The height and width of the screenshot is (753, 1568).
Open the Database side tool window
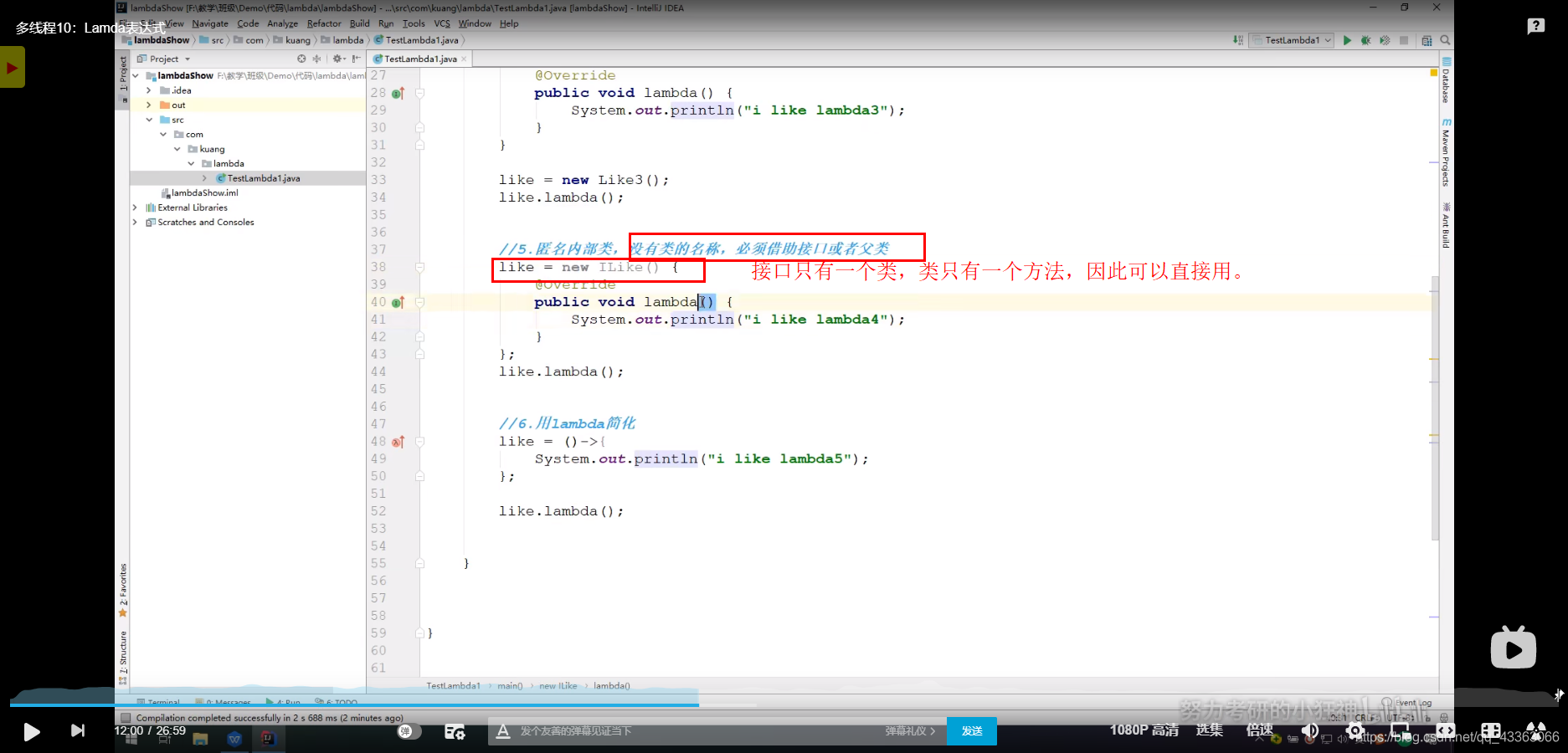[x=1446, y=80]
